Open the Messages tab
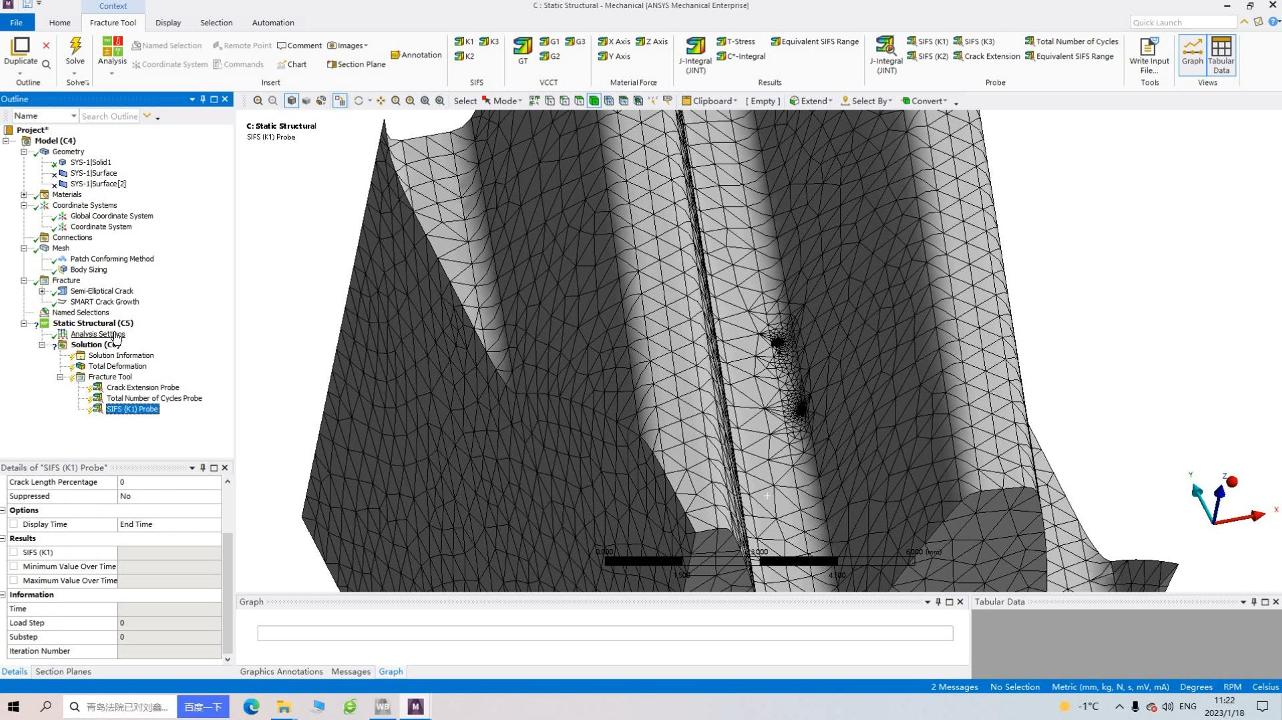Viewport: 1282px width, 720px height. tap(350, 672)
